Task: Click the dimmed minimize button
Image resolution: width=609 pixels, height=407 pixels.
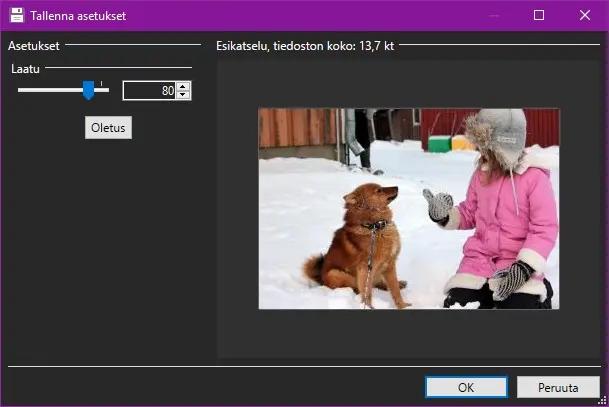Action: (x=494, y=15)
